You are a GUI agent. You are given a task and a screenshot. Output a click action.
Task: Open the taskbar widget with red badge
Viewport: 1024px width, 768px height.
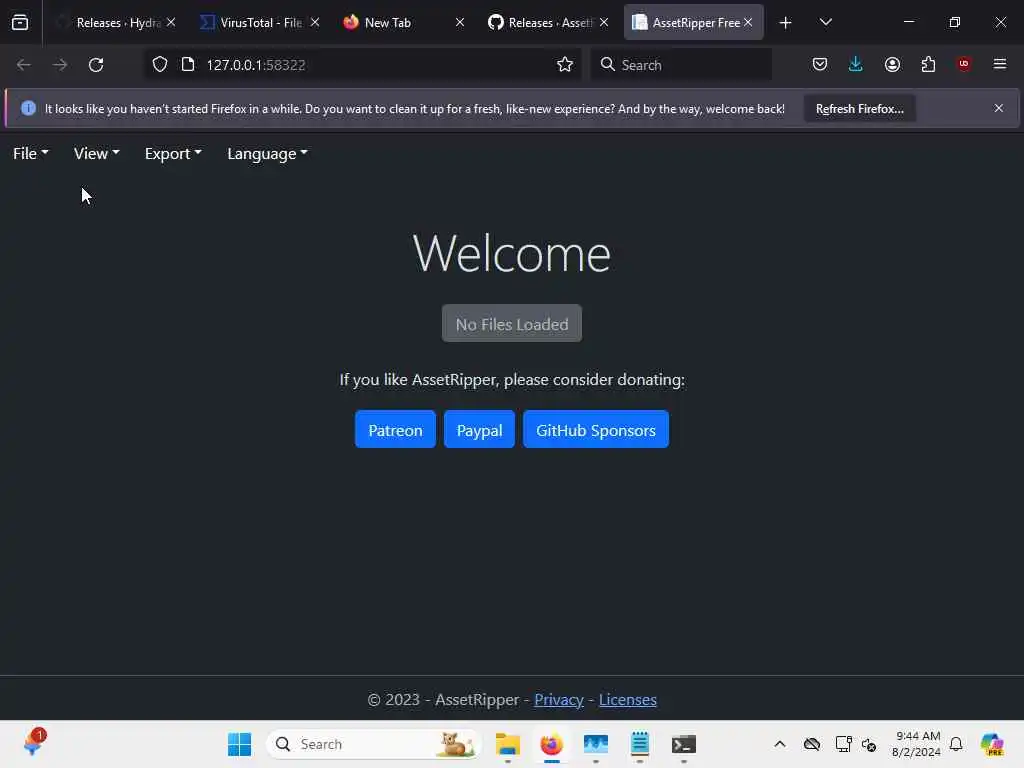34,743
